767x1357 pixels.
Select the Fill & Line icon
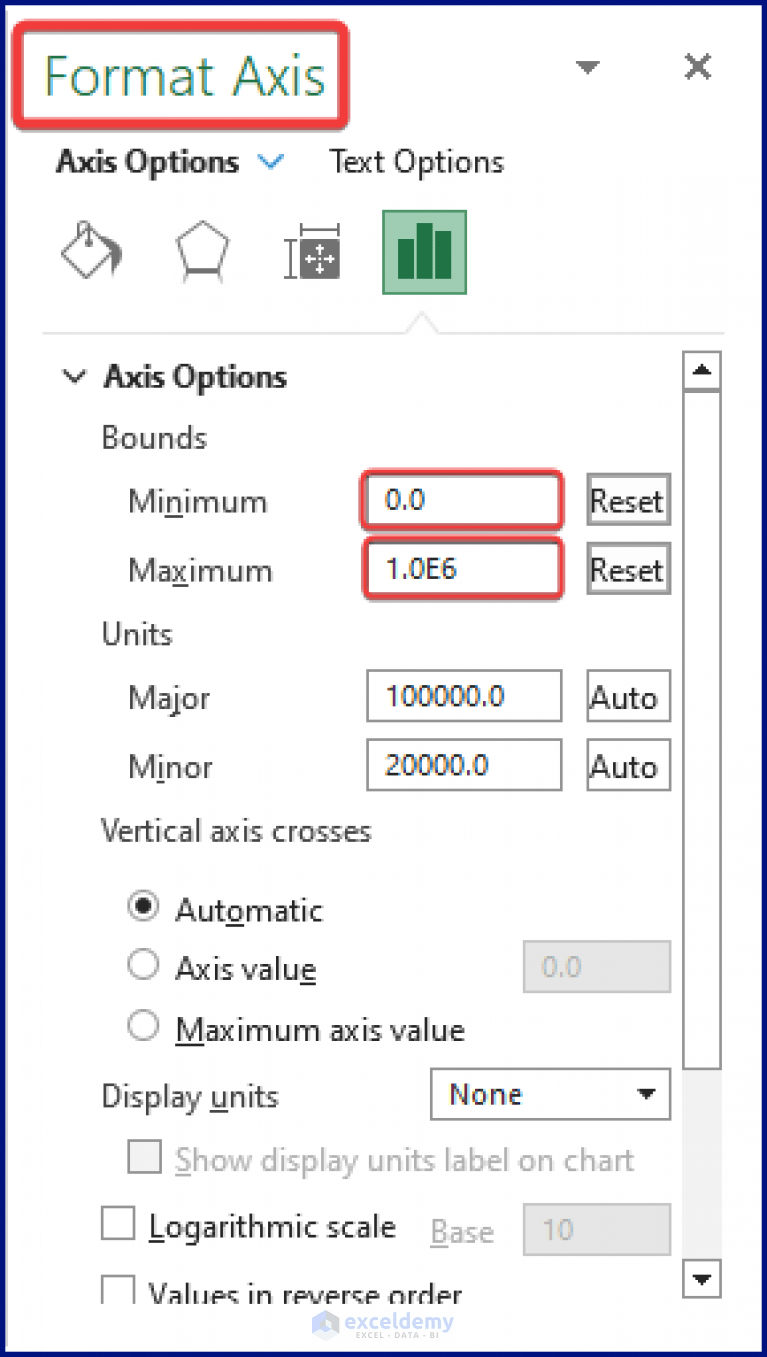(91, 251)
